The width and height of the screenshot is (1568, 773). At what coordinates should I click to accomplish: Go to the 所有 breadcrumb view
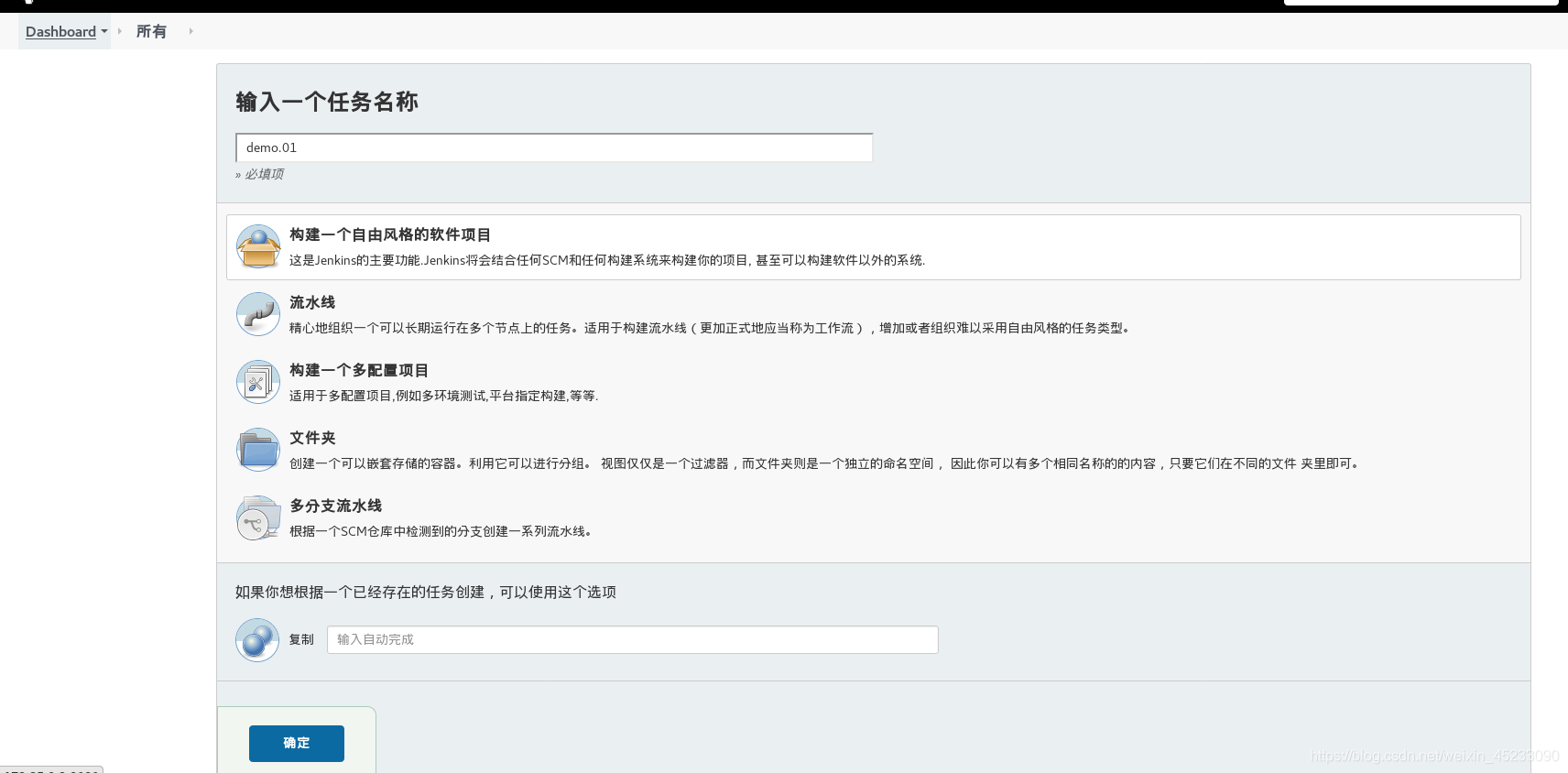point(151,31)
